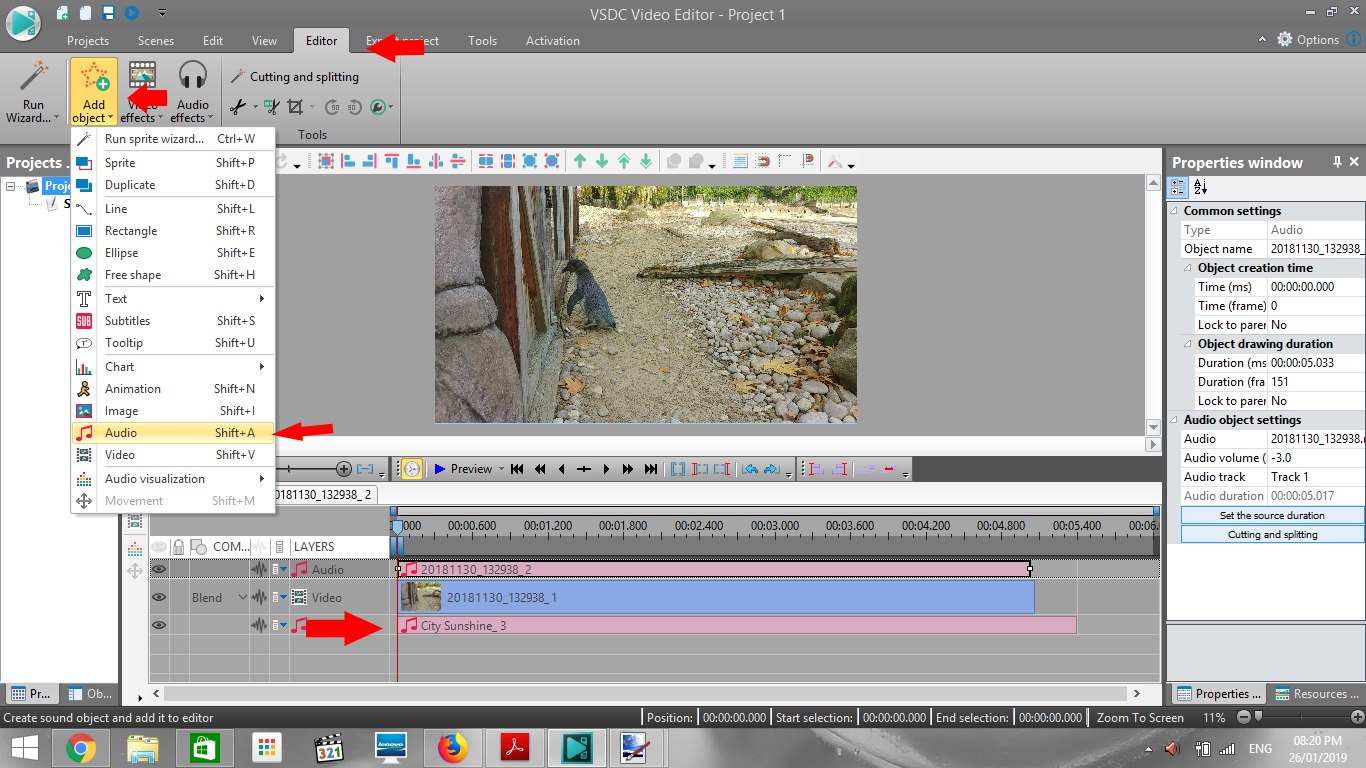Click the zoom in plus on timeline
This screenshot has height=768, width=1366.
[344, 469]
